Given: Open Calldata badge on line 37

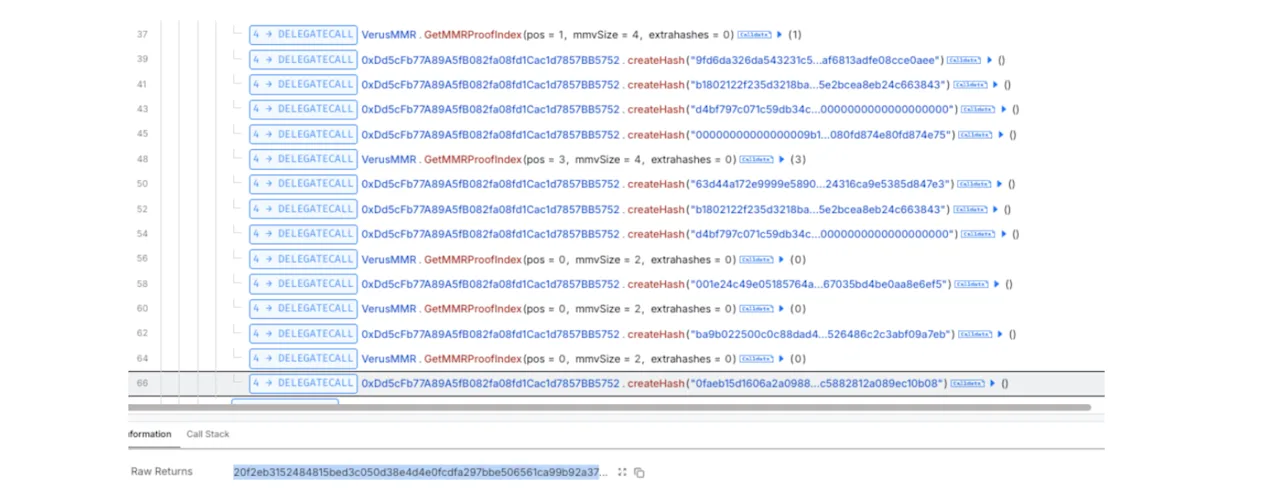Looking at the screenshot, I should tap(756, 34).
